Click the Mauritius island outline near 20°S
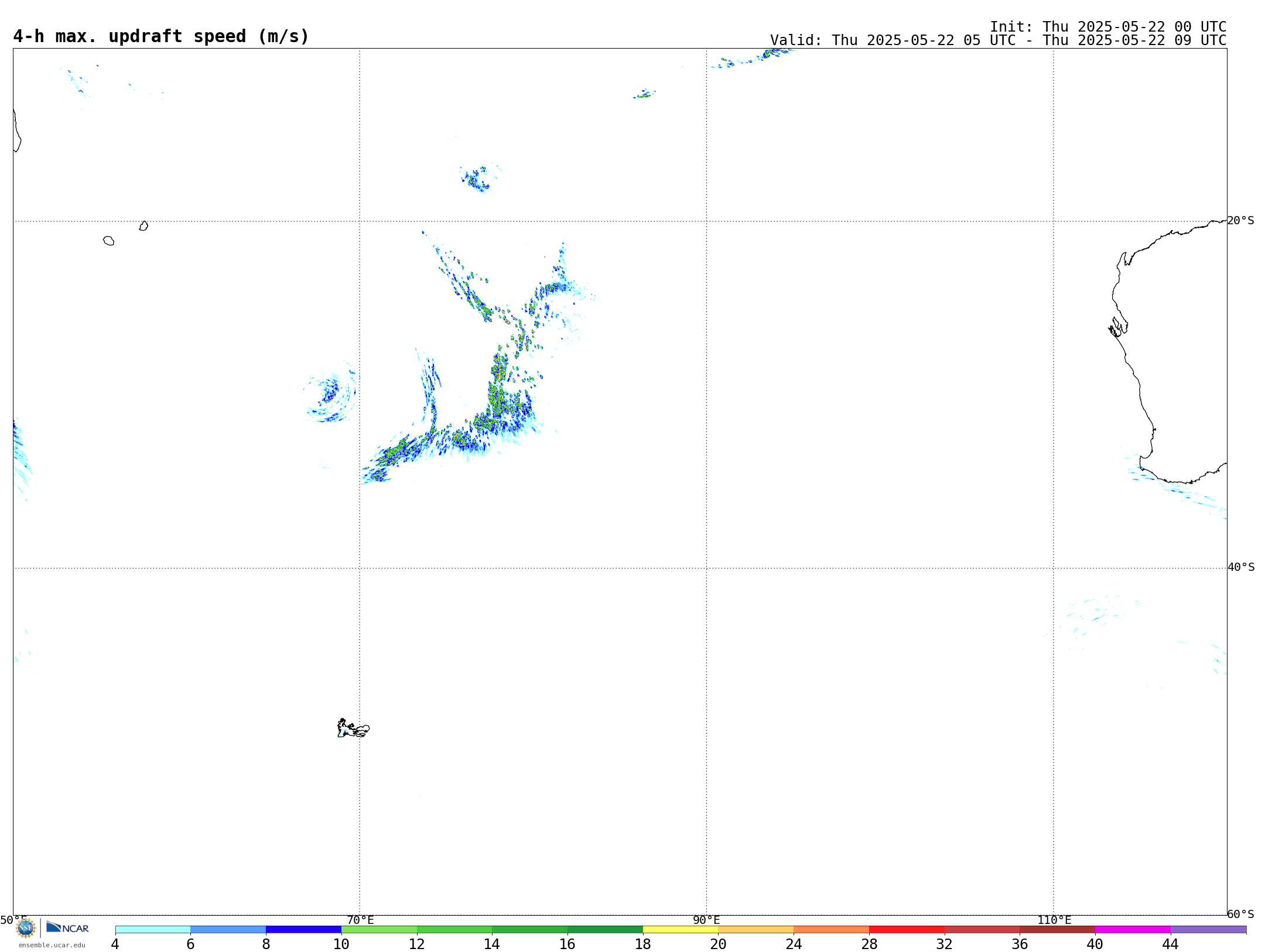Image resolution: width=1265 pixels, height=952 pixels. 143,225
